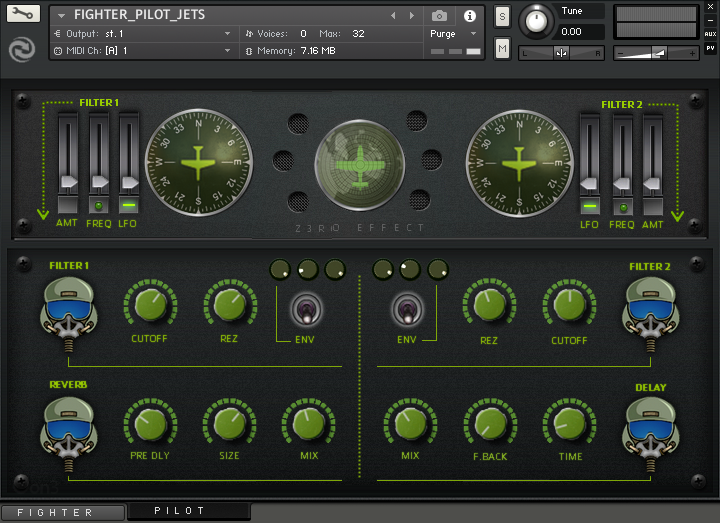Click the center radar plane display

click(360, 165)
